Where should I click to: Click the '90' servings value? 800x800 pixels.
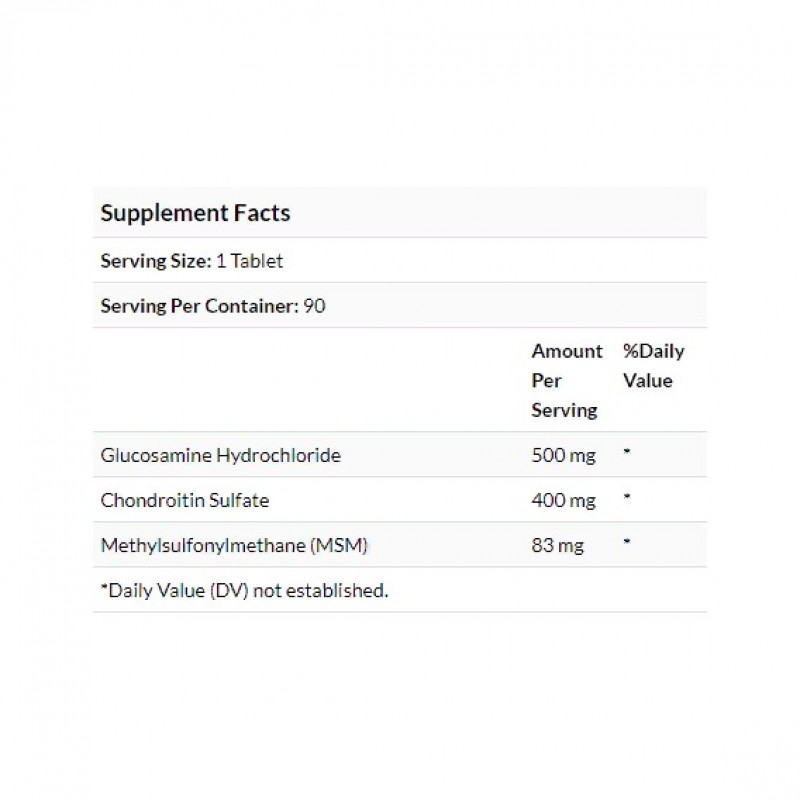[x=314, y=306]
